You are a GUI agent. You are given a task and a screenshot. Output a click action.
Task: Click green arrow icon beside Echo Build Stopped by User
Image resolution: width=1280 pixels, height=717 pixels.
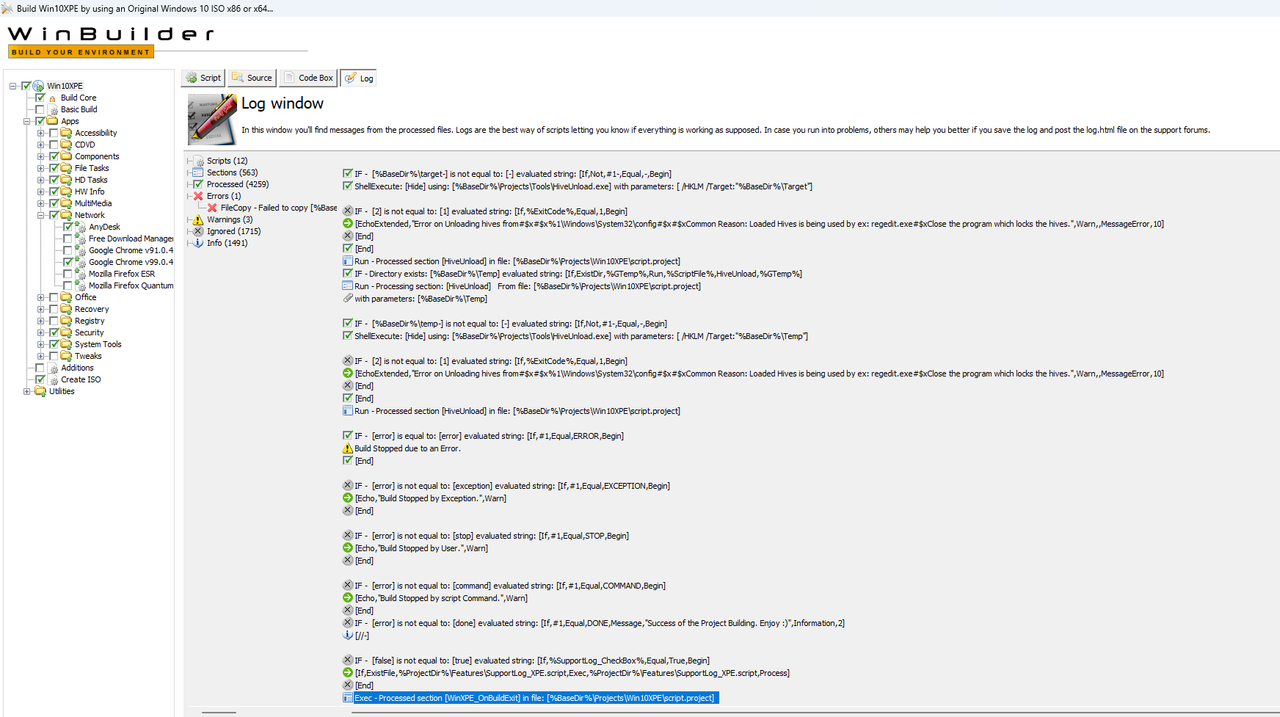tap(347, 548)
